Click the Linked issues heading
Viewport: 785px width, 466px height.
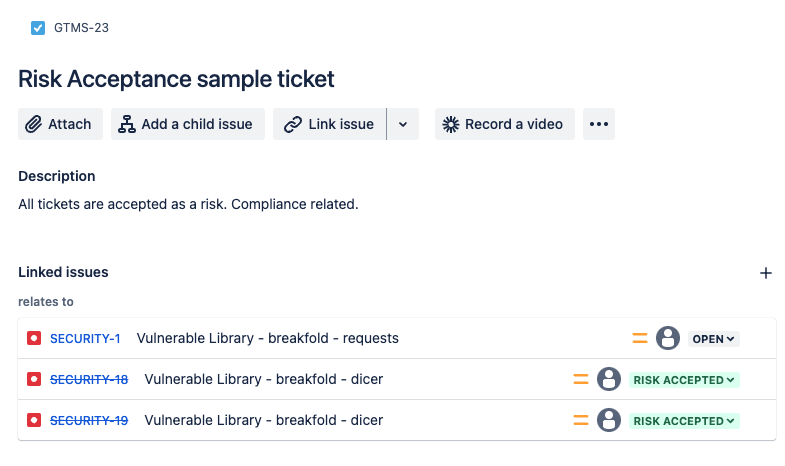tap(63, 272)
